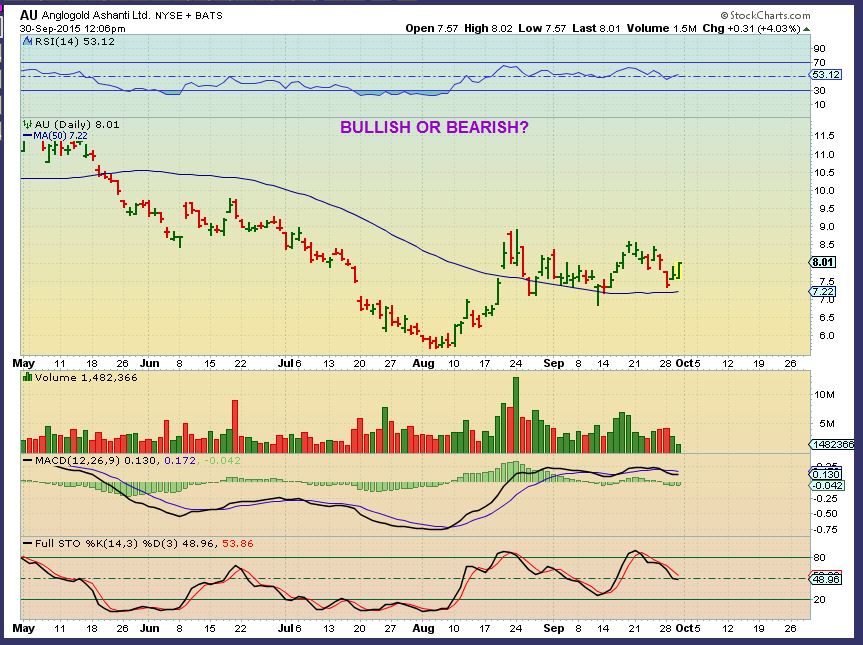Click the MACD(12,26,9) 0.130 legend text

(97, 460)
